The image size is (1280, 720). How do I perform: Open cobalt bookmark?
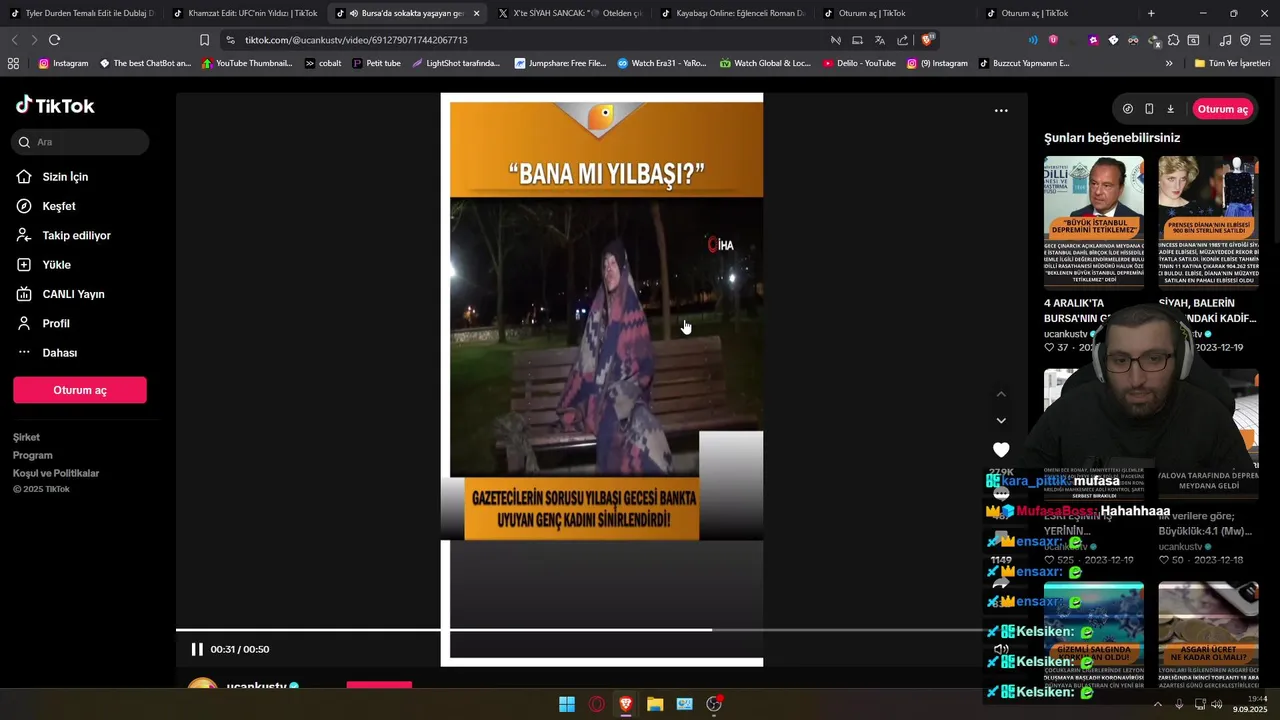(323, 63)
